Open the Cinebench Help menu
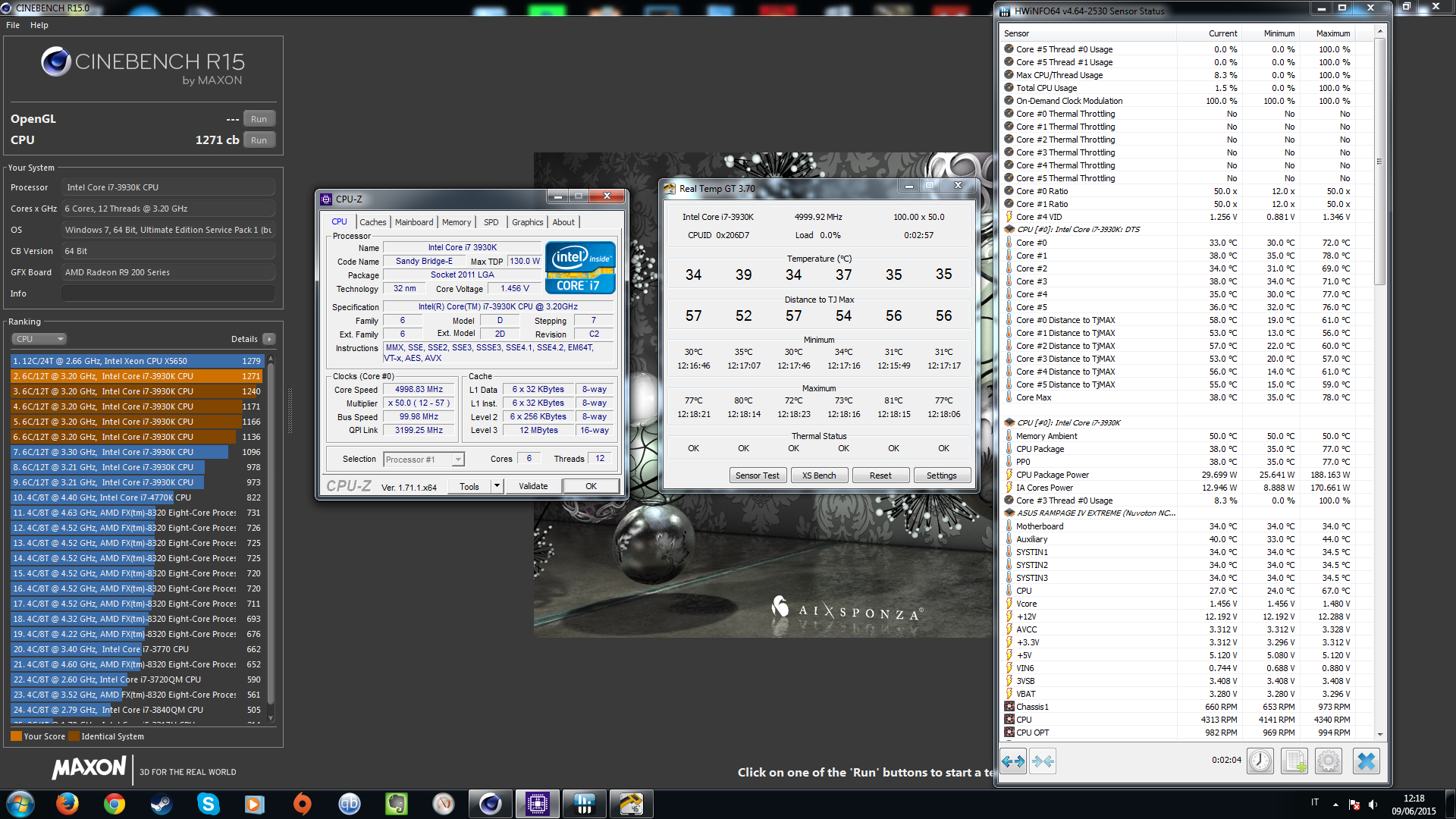 coord(39,25)
